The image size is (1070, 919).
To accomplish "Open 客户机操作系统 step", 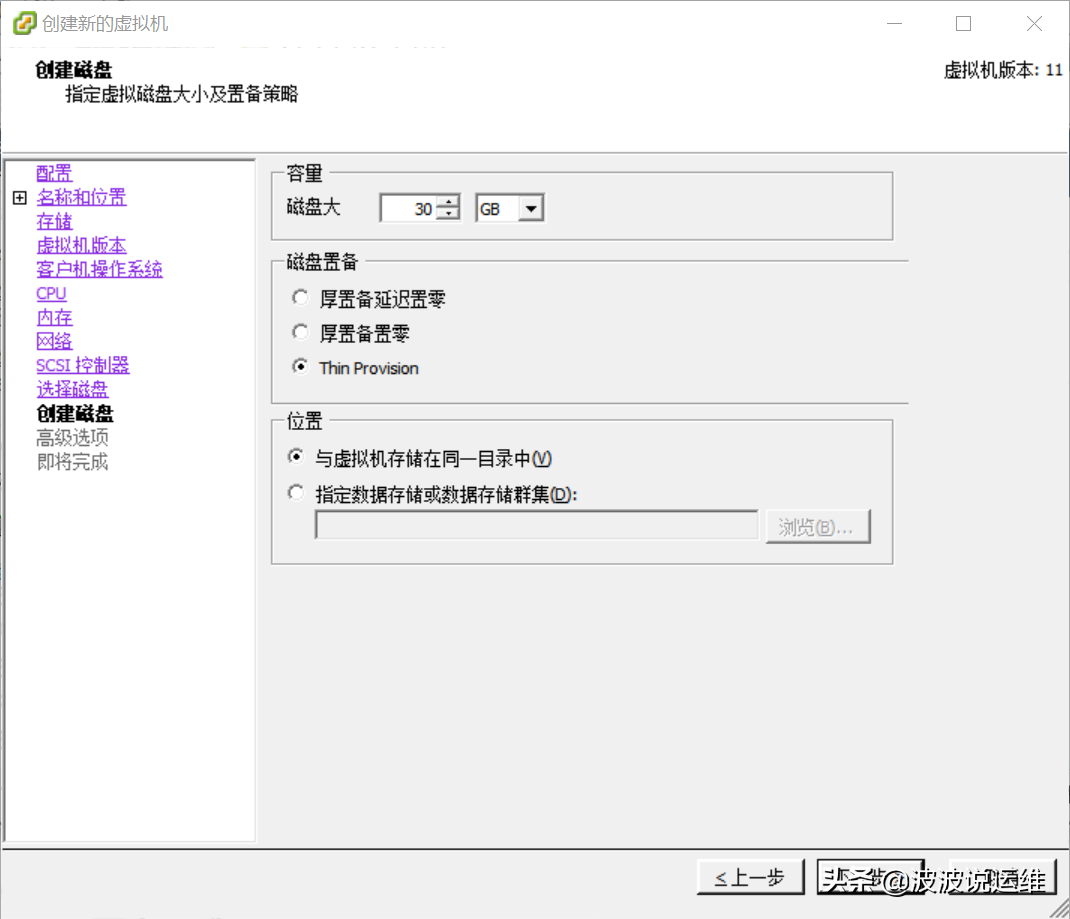I will 100,269.
